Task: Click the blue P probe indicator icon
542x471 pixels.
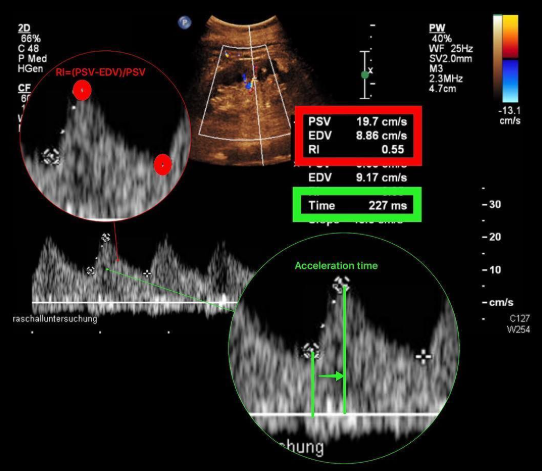Action: click(185, 22)
